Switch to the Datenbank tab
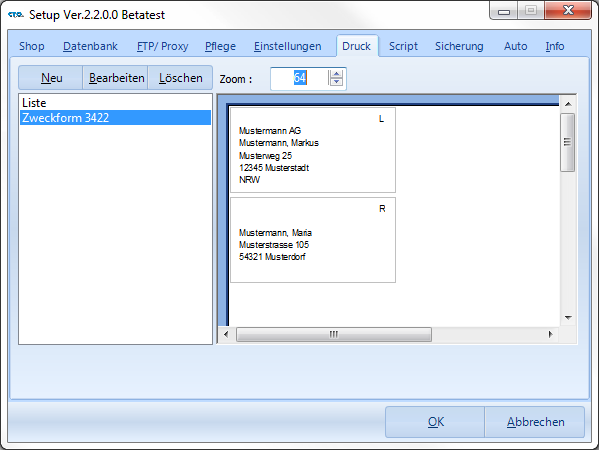The height and width of the screenshot is (450, 599). (90, 46)
